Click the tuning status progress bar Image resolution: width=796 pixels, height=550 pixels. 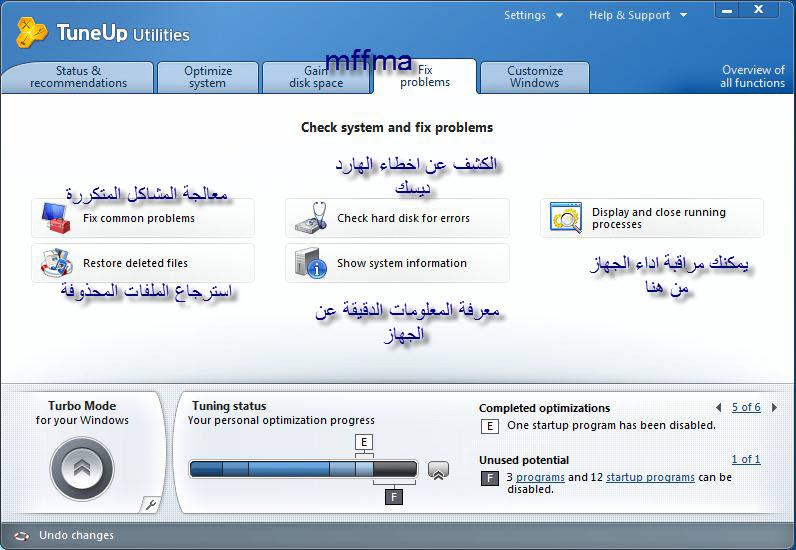(304, 469)
